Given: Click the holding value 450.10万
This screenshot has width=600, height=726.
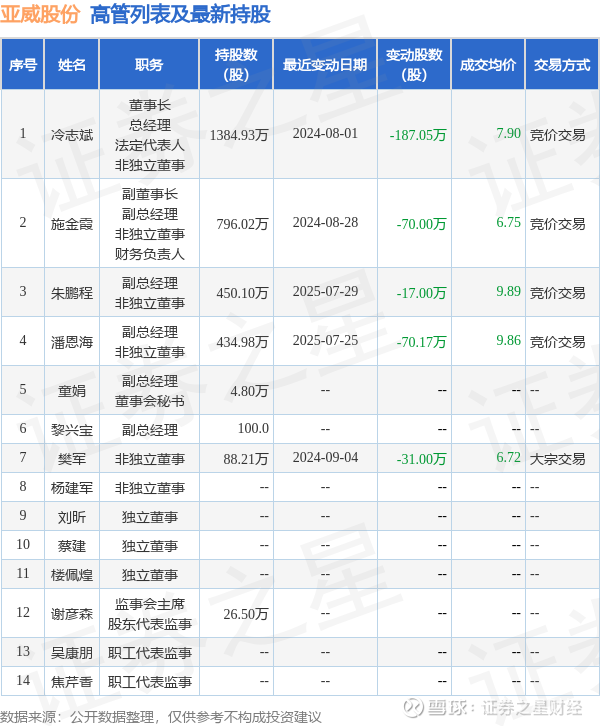Looking at the screenshot, I should pos(242,293).
